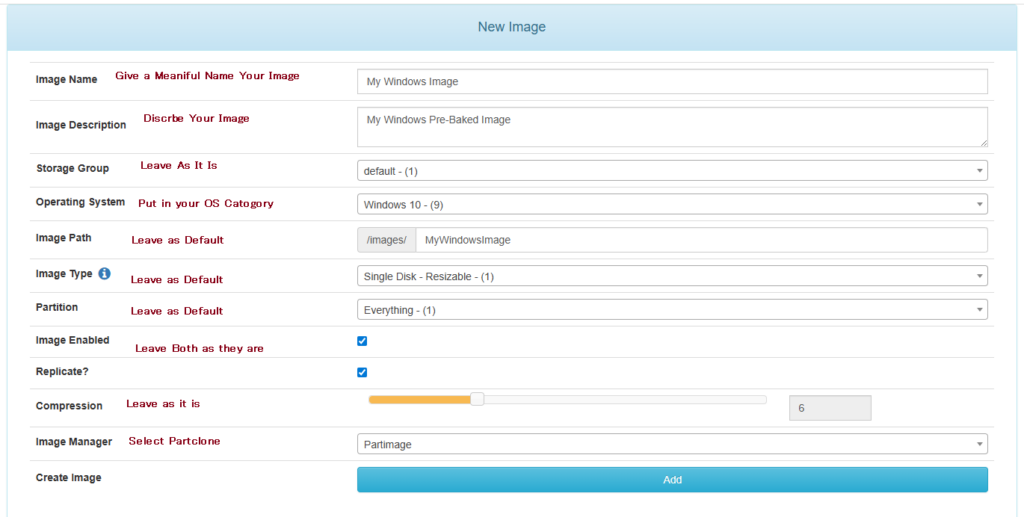Expand the Partition dropdown set to Everything

point(672,310)
